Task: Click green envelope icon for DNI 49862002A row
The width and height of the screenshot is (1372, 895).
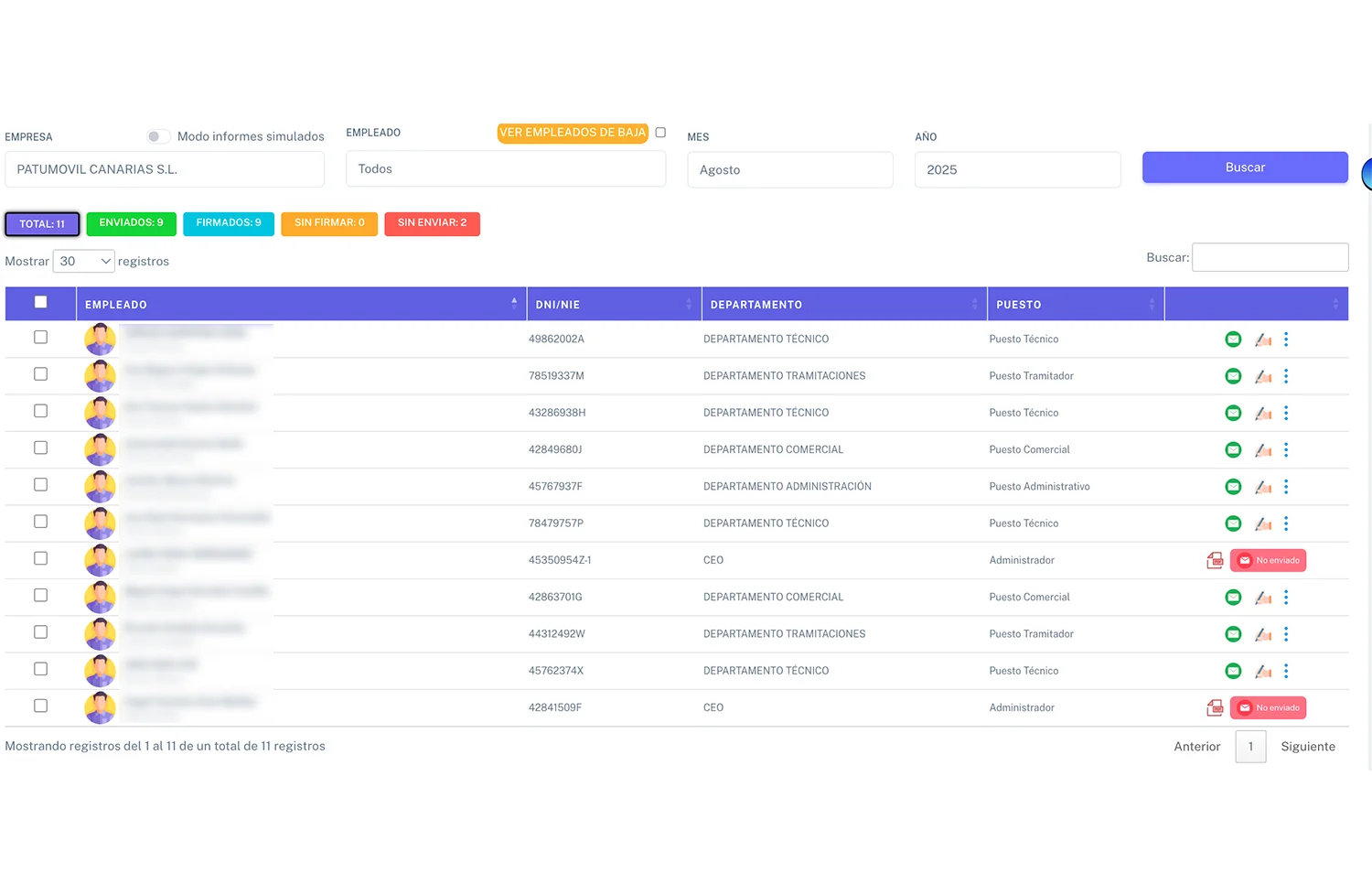Action: pyautogui.click(x=1233, y=340)
